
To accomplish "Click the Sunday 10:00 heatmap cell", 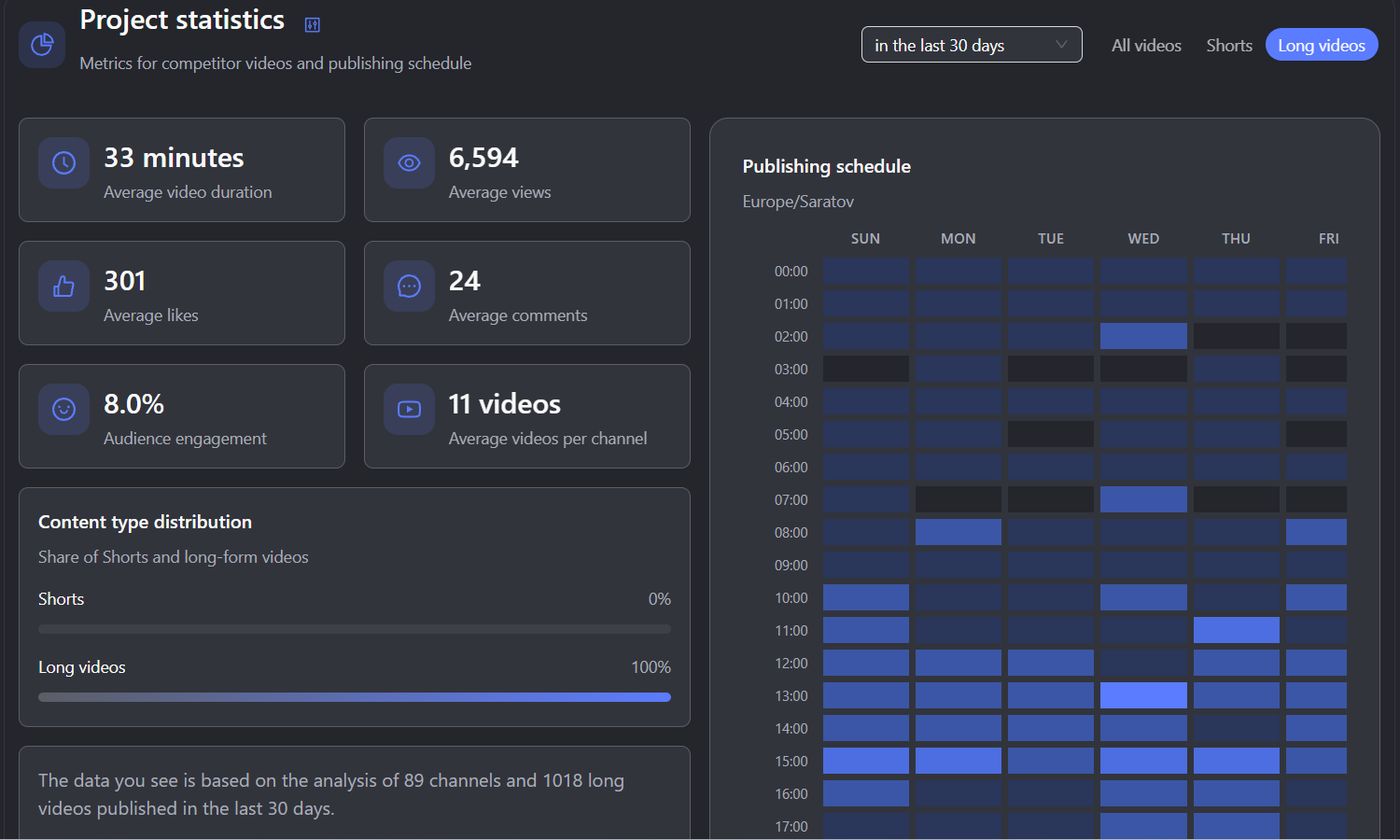I will point(865,597).
